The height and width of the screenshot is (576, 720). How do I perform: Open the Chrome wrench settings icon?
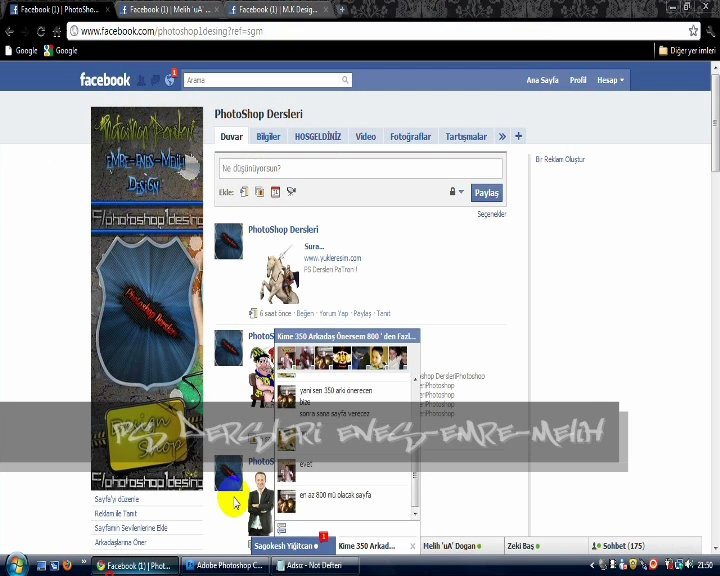tap(711, 31)
